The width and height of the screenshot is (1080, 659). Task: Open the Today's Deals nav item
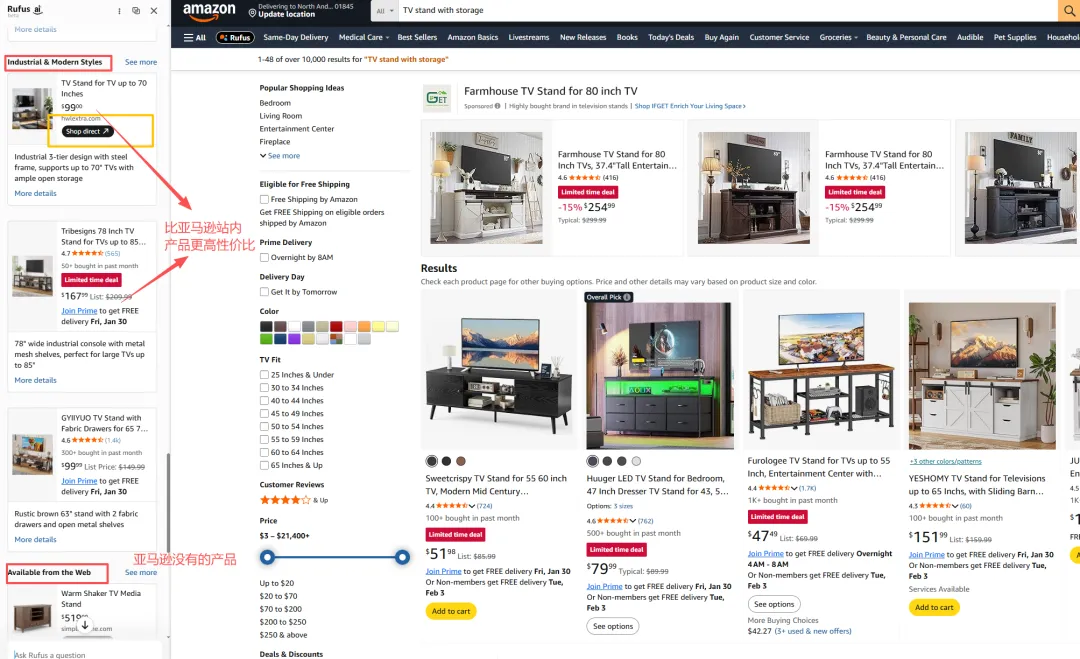[671, 37]
